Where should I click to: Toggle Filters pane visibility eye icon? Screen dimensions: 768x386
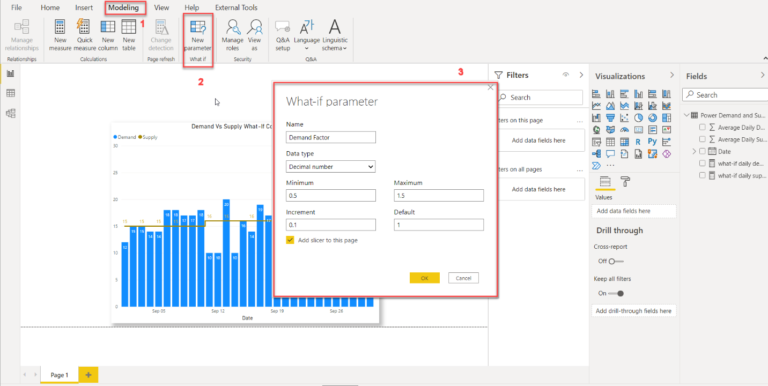pos(566,75)
